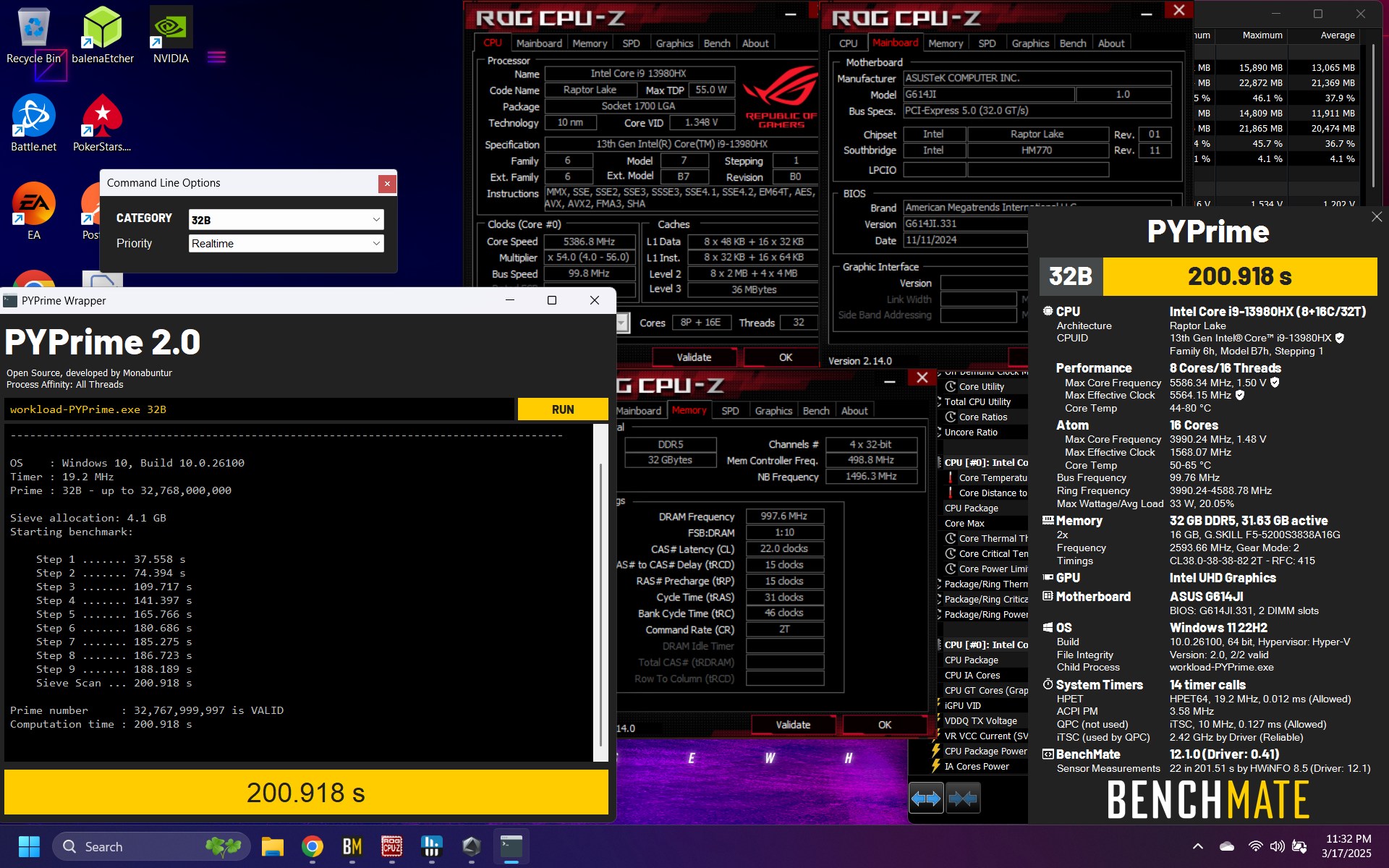Screen dimensions: 1389x868
Task: Click 'Intel Core i9 13980HX' name field in CPU-Z
Action: click(x=639, y=74)
